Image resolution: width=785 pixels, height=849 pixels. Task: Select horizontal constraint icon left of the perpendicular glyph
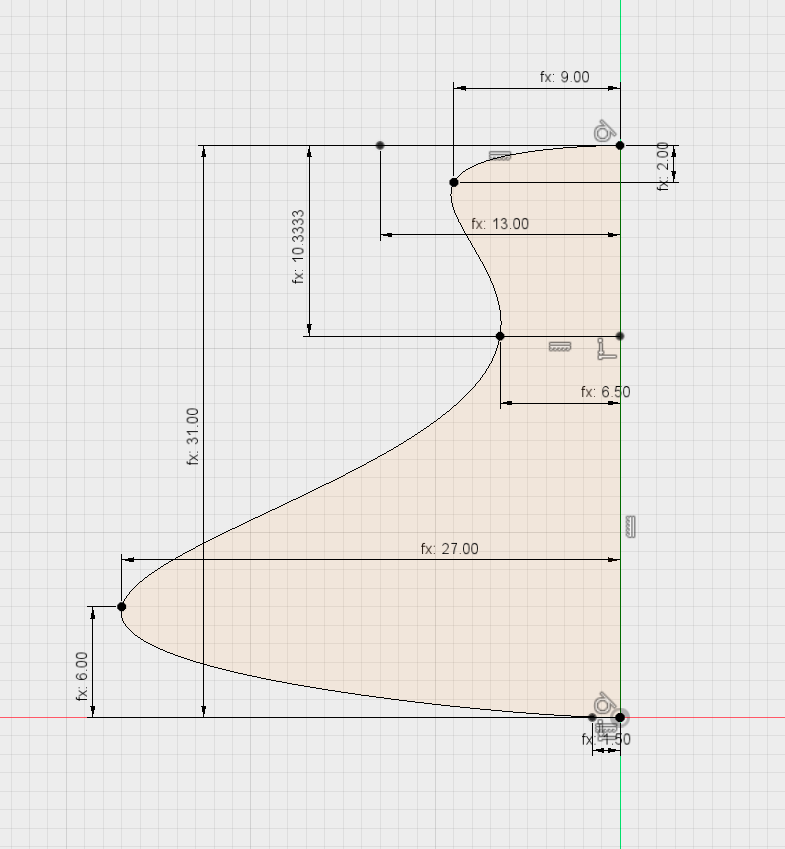560,347
